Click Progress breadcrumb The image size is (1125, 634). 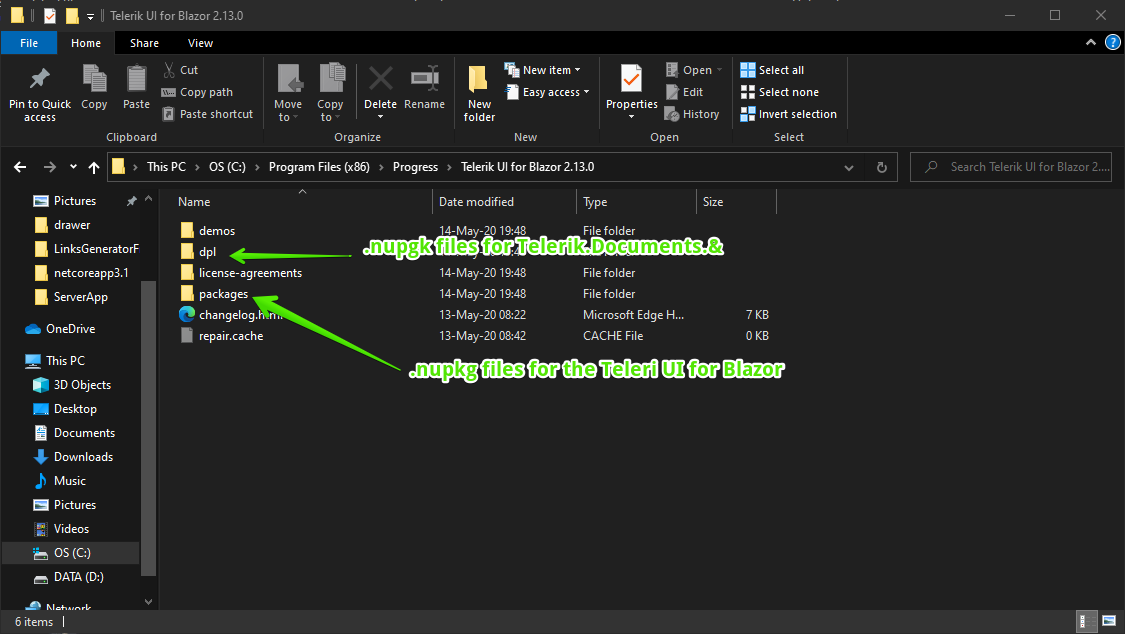(415, 166)
